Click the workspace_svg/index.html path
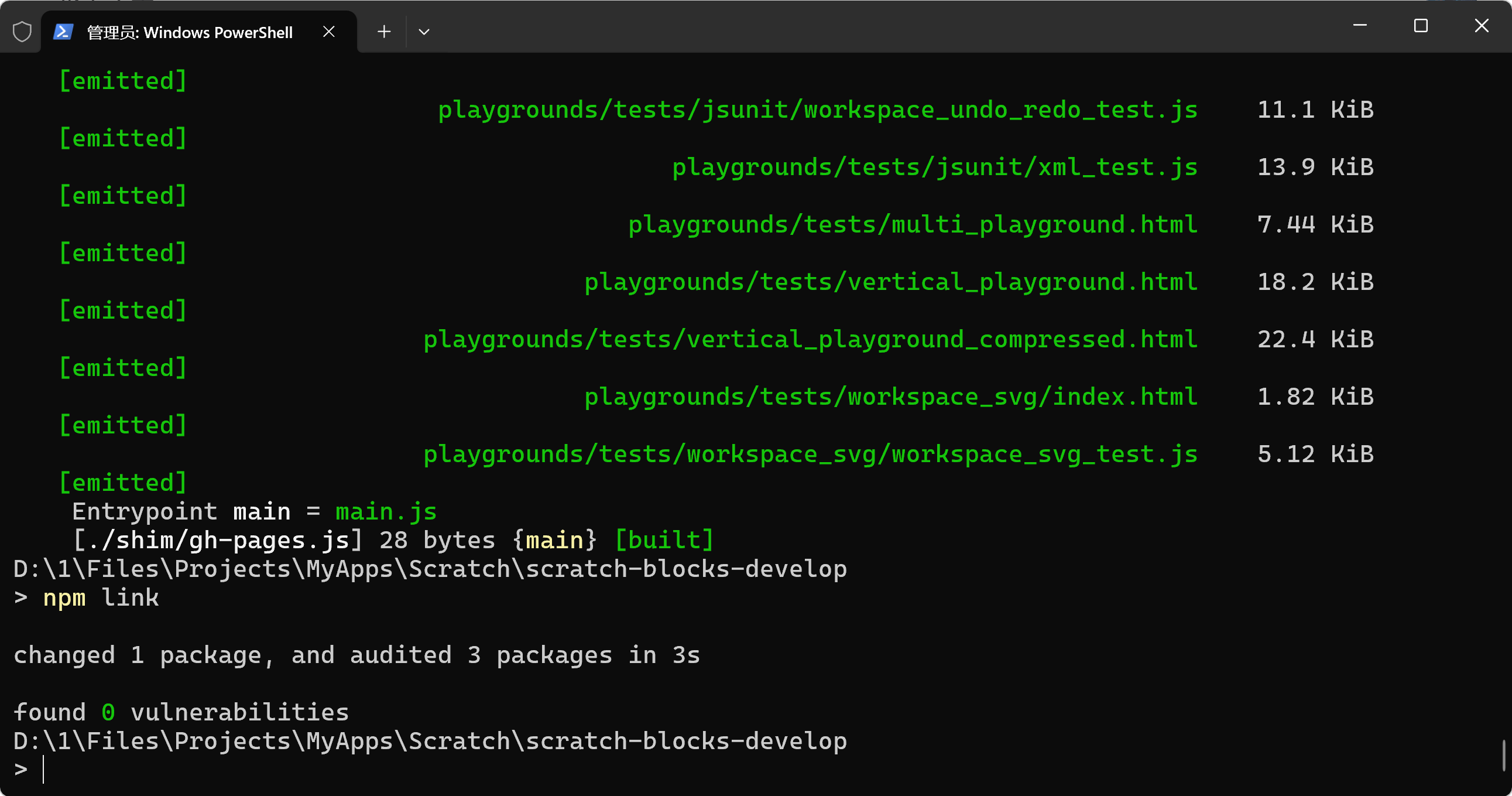1512x796 pixels. click(890, 397)
